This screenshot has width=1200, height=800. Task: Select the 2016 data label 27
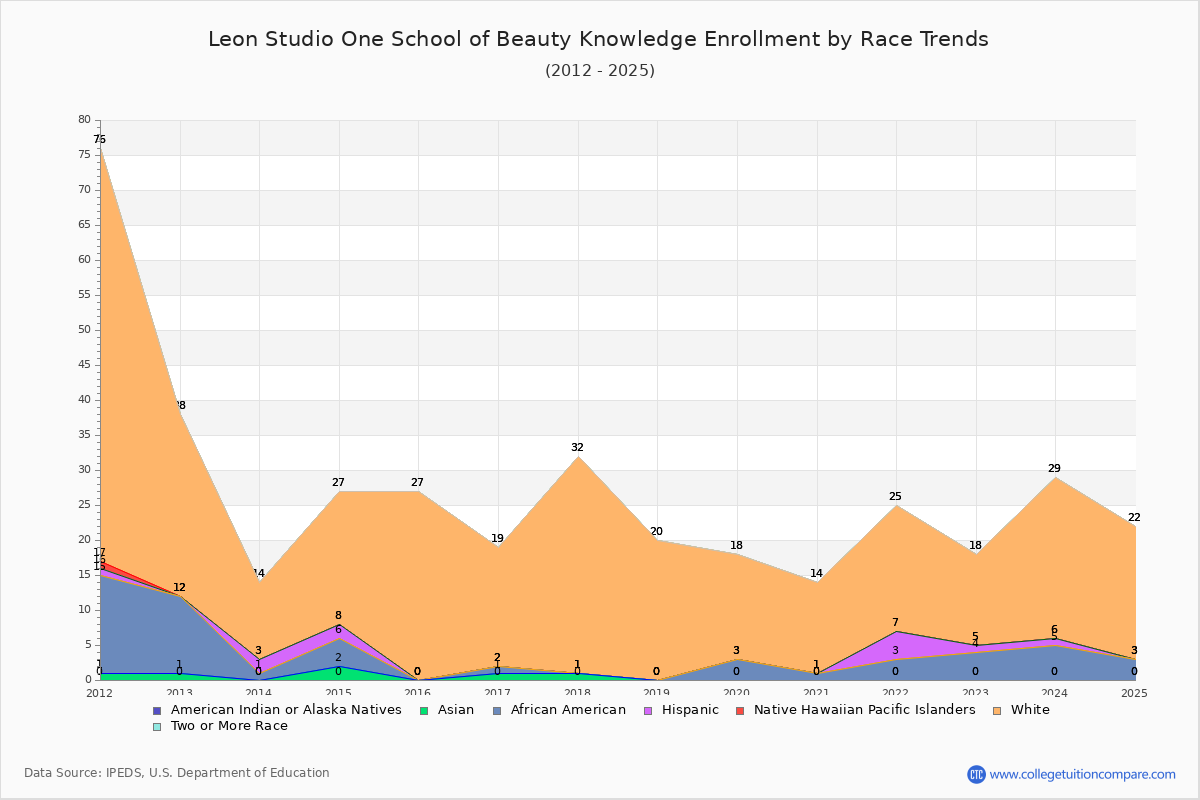click(417, 482)
